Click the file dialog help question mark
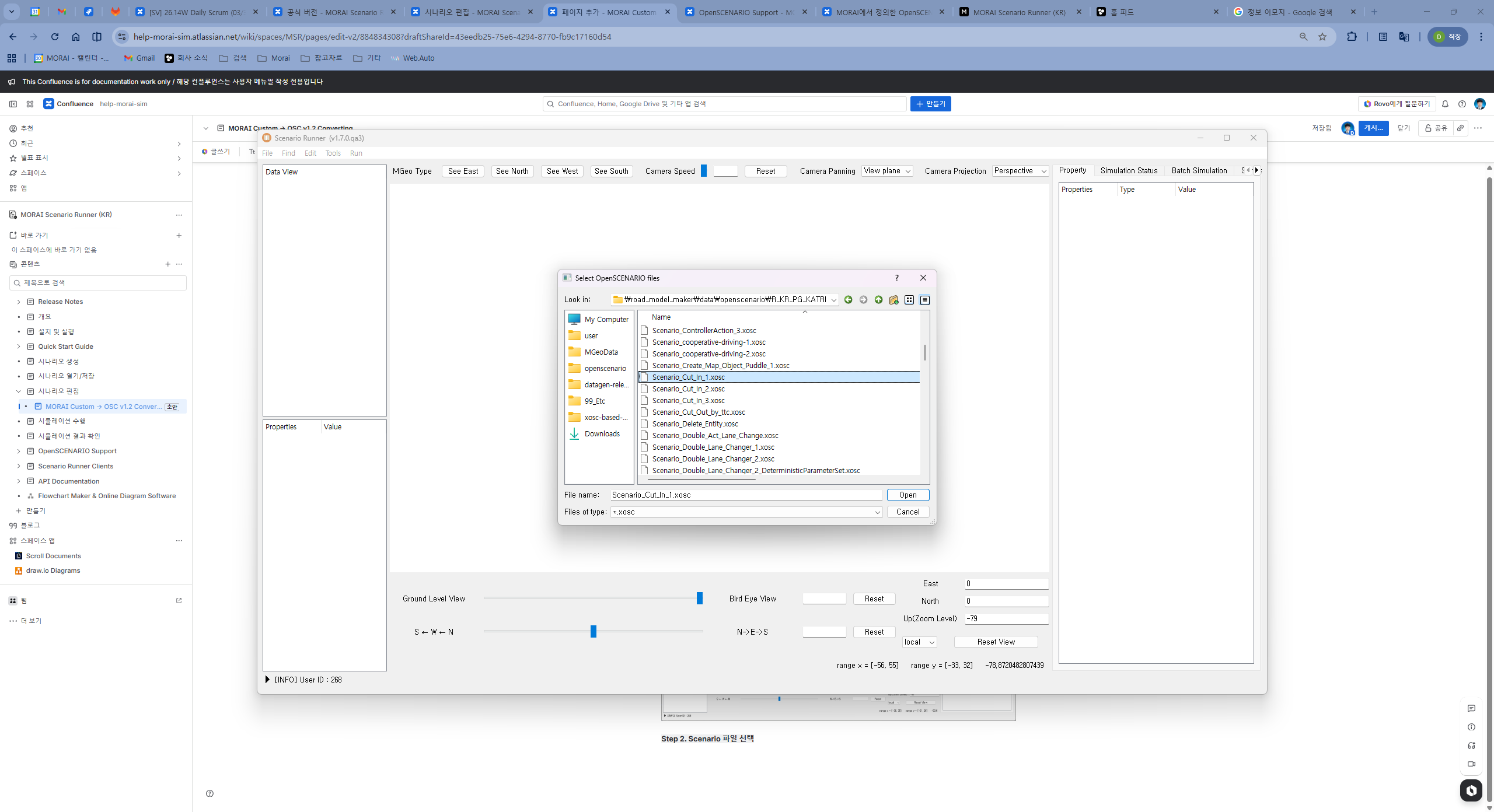This screenshot has height=812, width=1494. click(897, 278)
